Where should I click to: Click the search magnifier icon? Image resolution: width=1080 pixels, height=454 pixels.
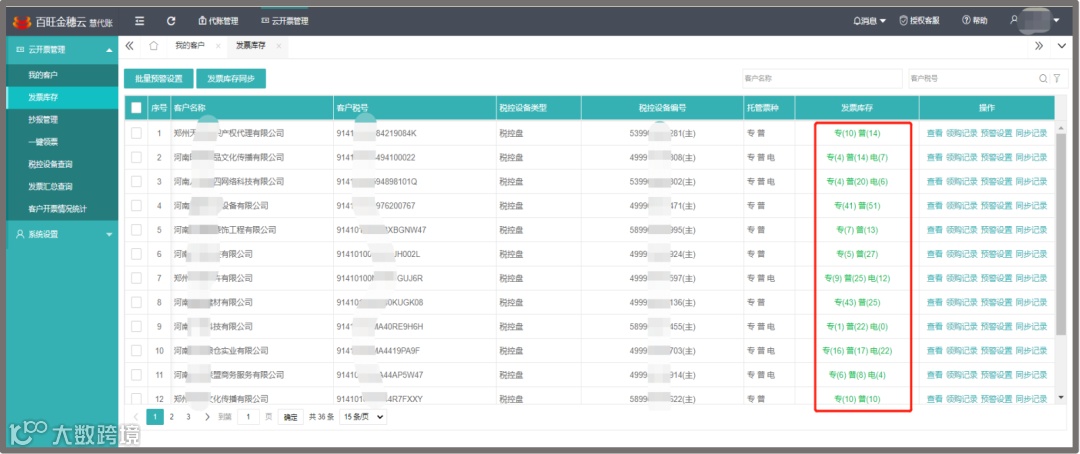[x=1043, y=79]
